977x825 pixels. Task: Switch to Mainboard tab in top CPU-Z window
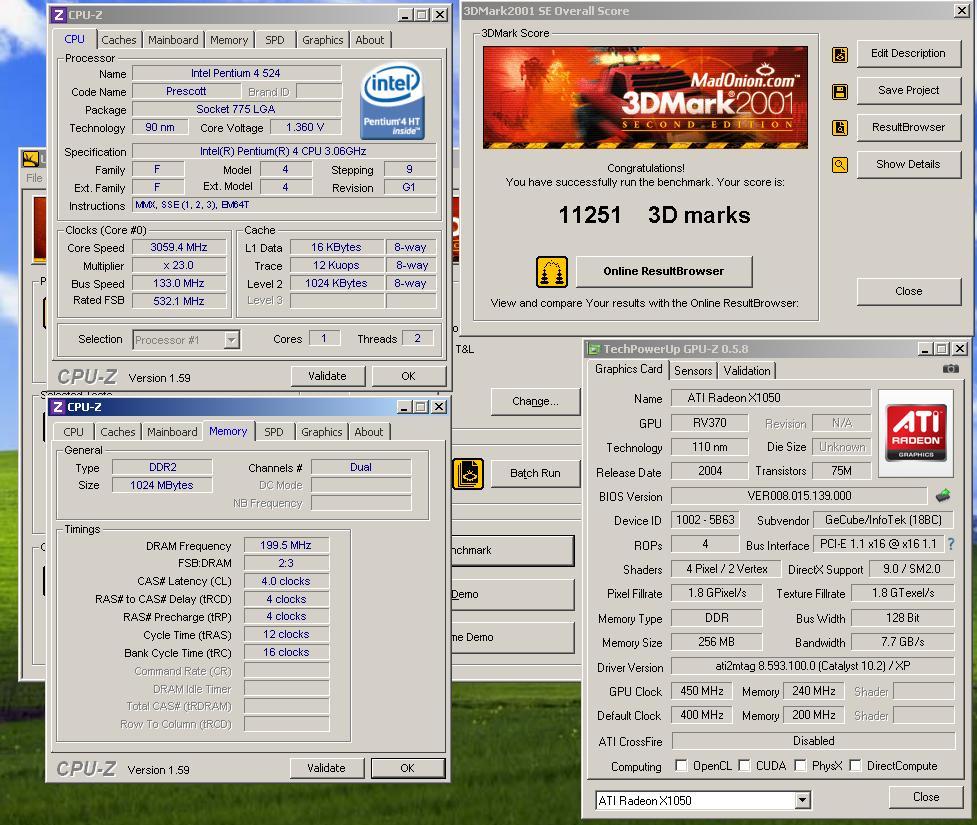tap(173, 40)
